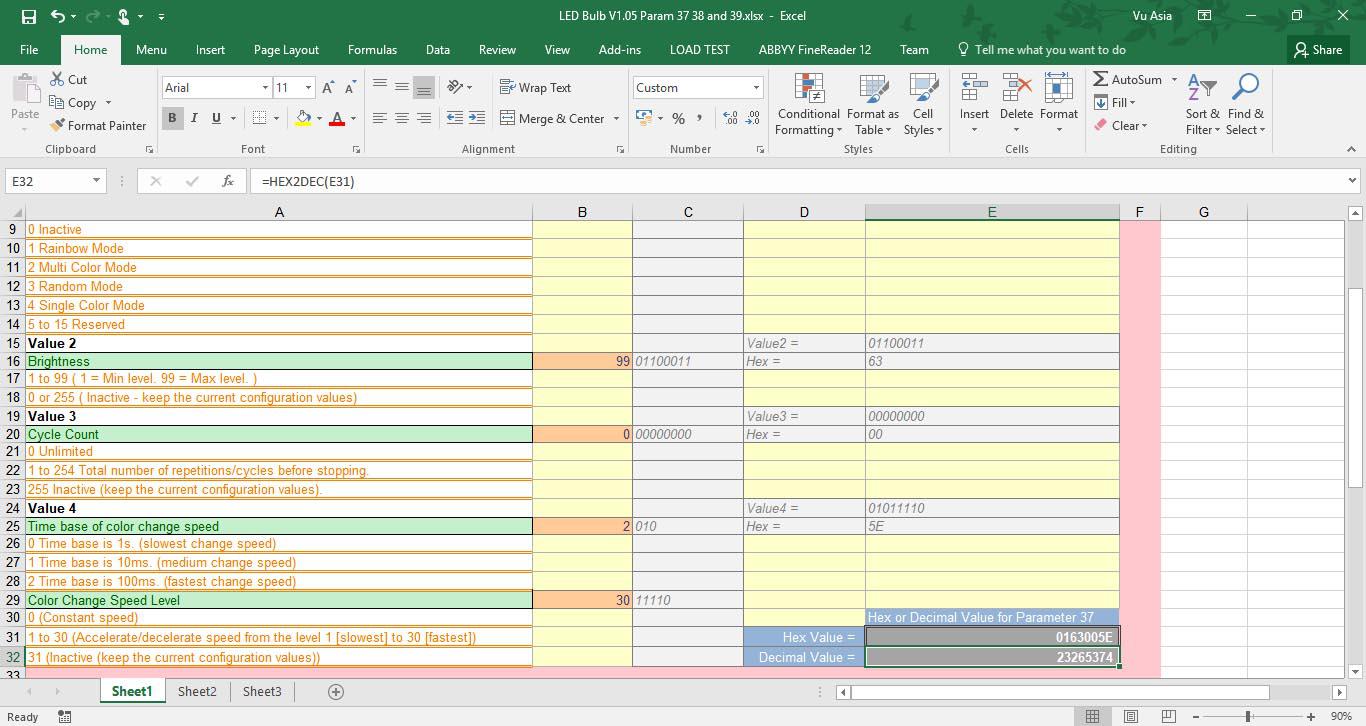Screen dimensions: 1366x726
Task: Toggle Italic formatting
Action: [194, 118]
